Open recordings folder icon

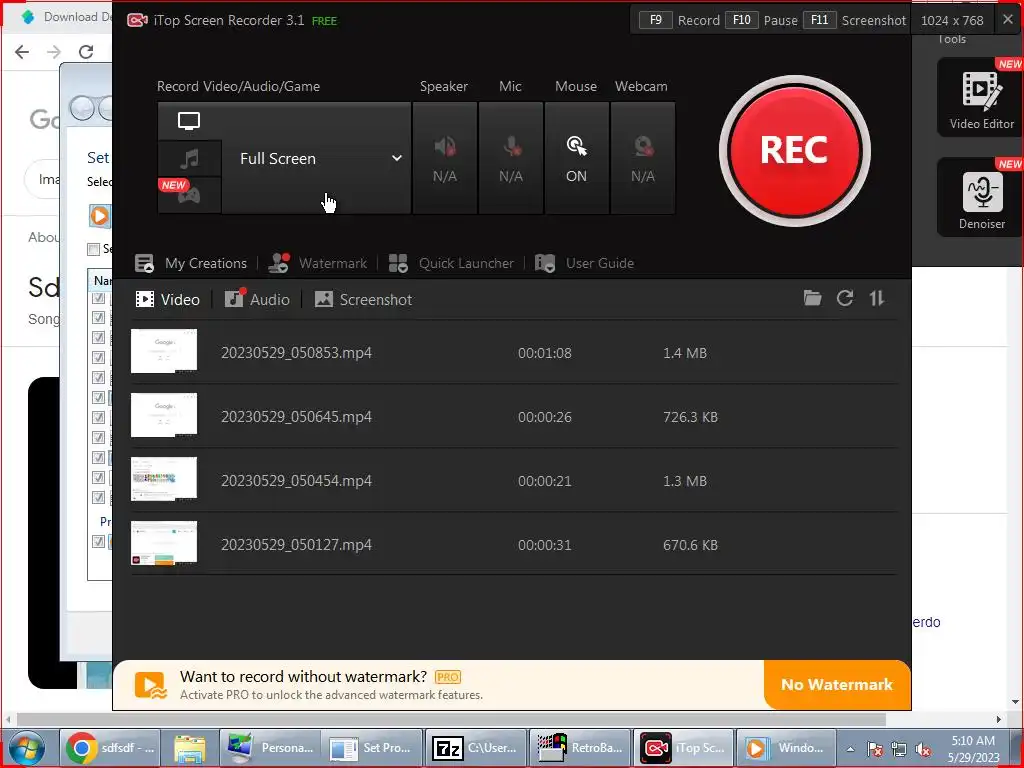[x=812, y=298]
